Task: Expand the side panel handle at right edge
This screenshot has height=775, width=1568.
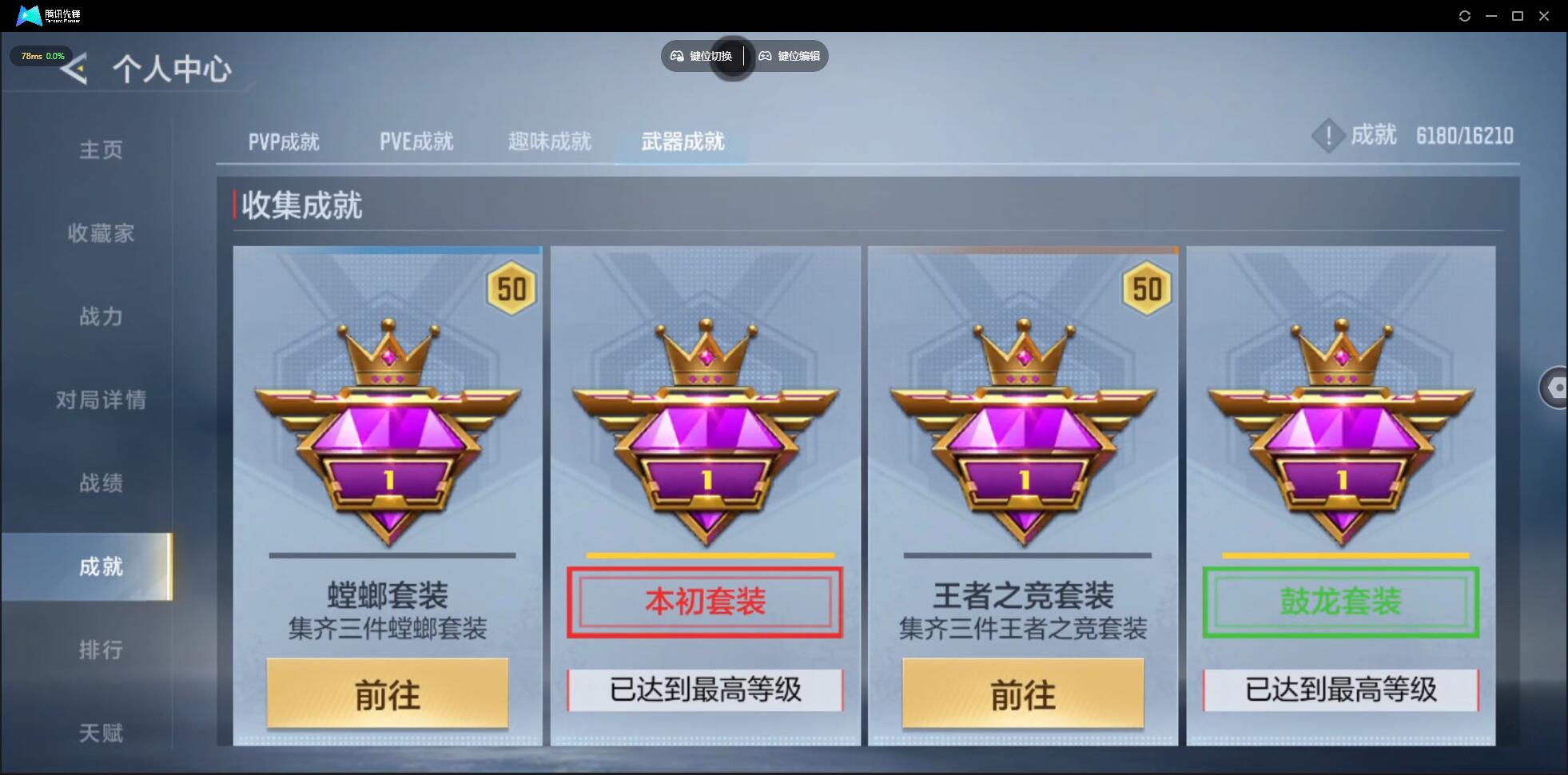Action: pyautogui.click(x=1554, y=387)
